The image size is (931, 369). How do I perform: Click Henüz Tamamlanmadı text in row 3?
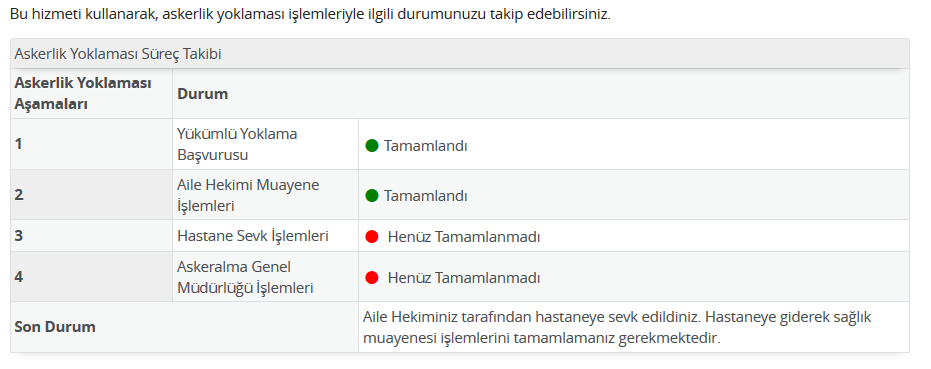(x=464, y=236)
